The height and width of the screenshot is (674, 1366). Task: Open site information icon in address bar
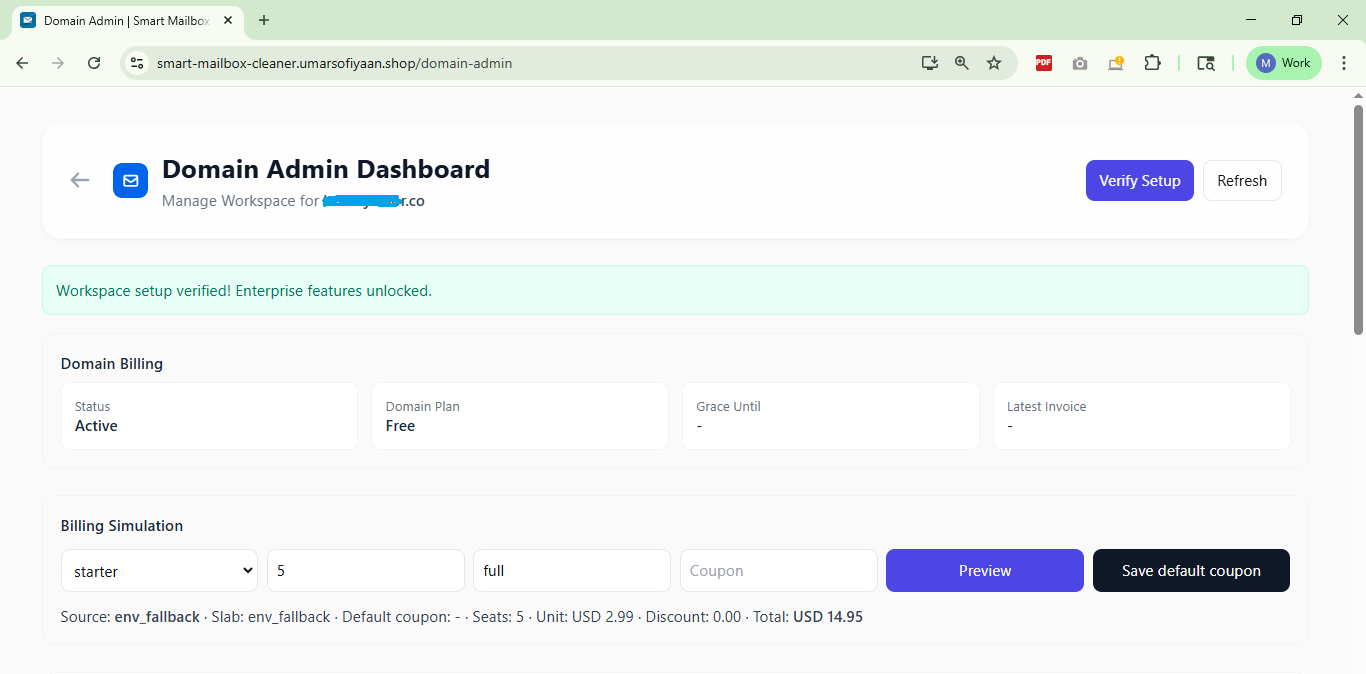138,63
